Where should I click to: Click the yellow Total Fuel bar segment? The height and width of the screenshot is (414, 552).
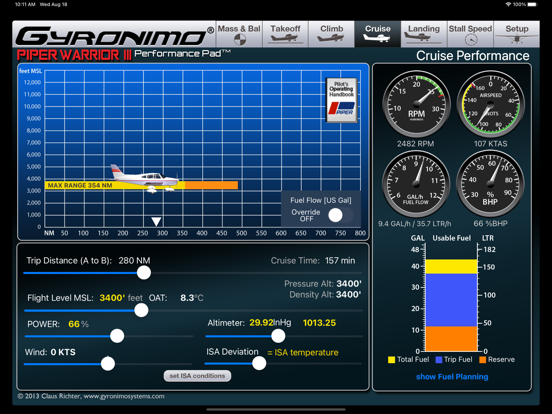451,266
